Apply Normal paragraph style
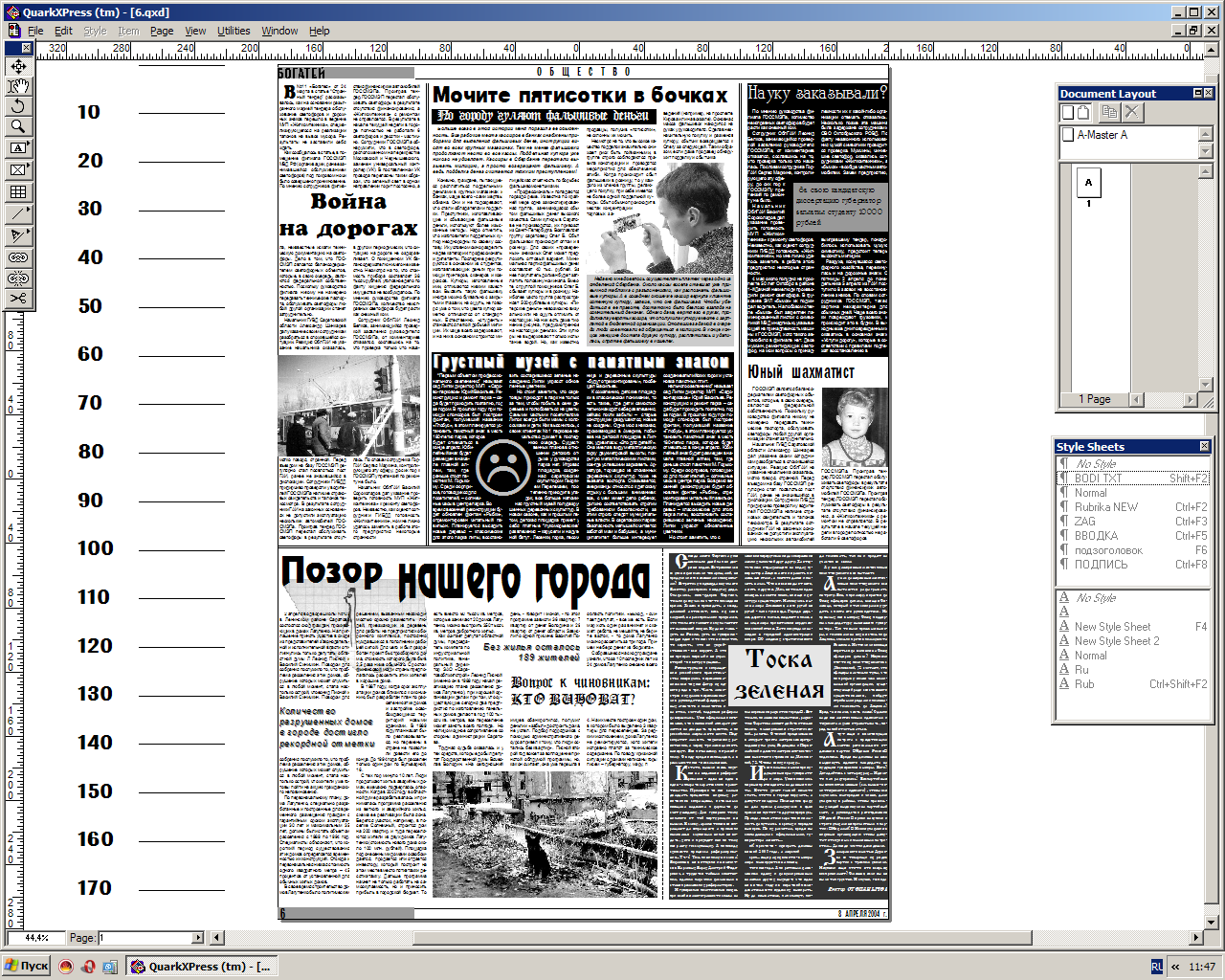The image size is (1225, 980). click(x=1133, y=493)
